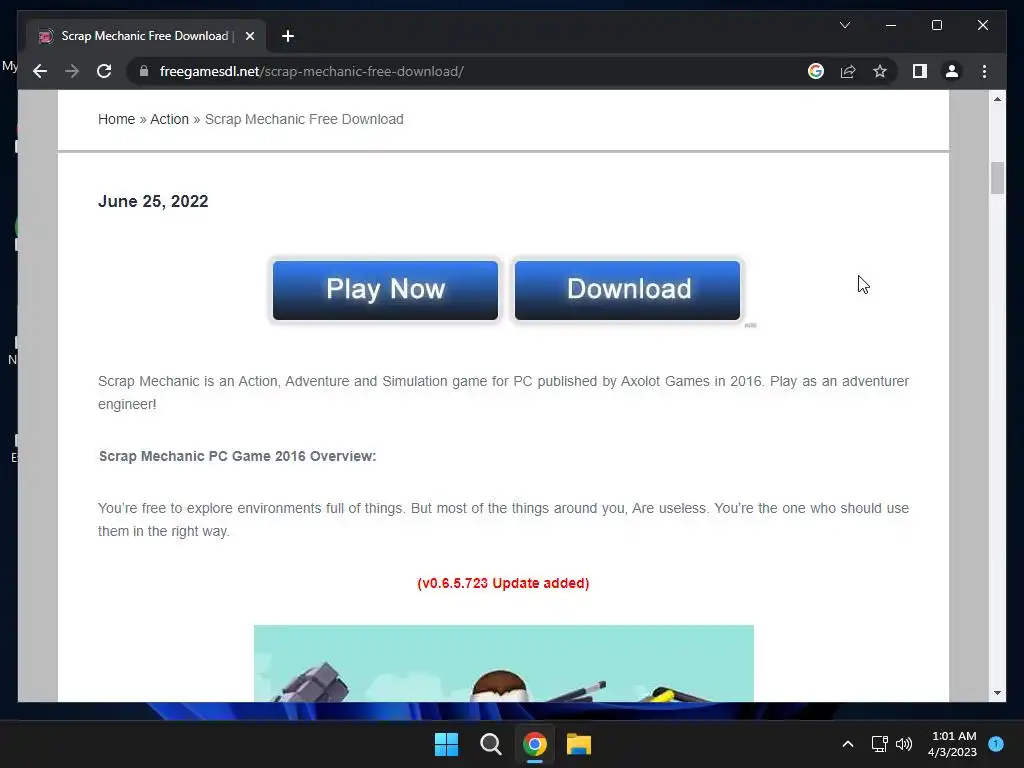This screenshot has height=768, width=1024.
Task: Bookmark this tab with star icon
Action: (x=880, y=71)
